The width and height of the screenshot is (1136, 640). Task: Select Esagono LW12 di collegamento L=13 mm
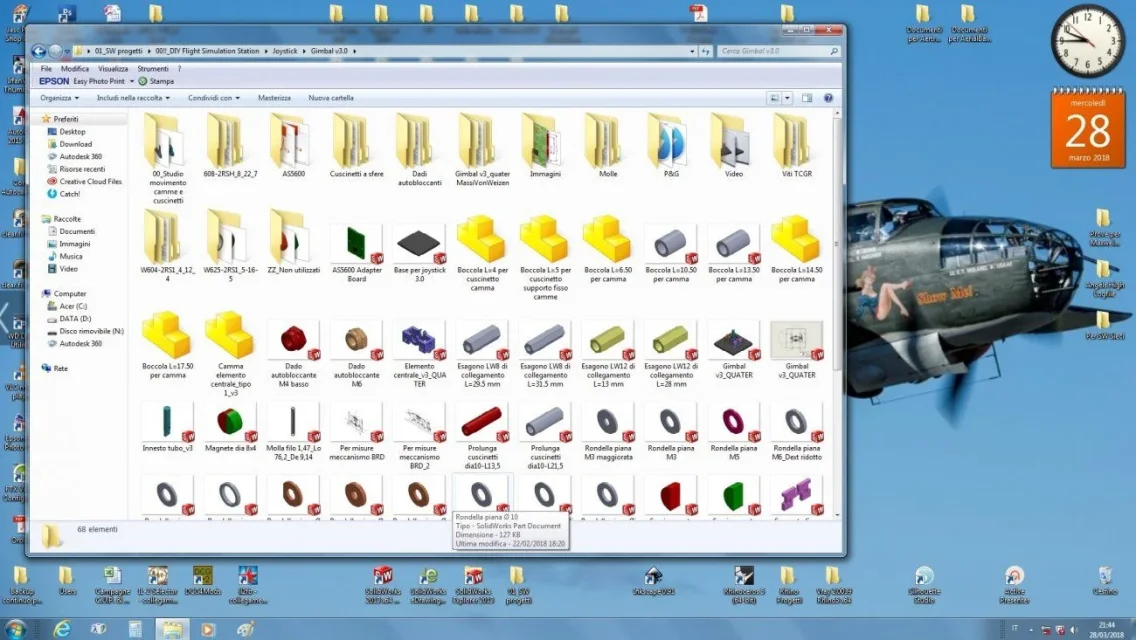(608, 354)
